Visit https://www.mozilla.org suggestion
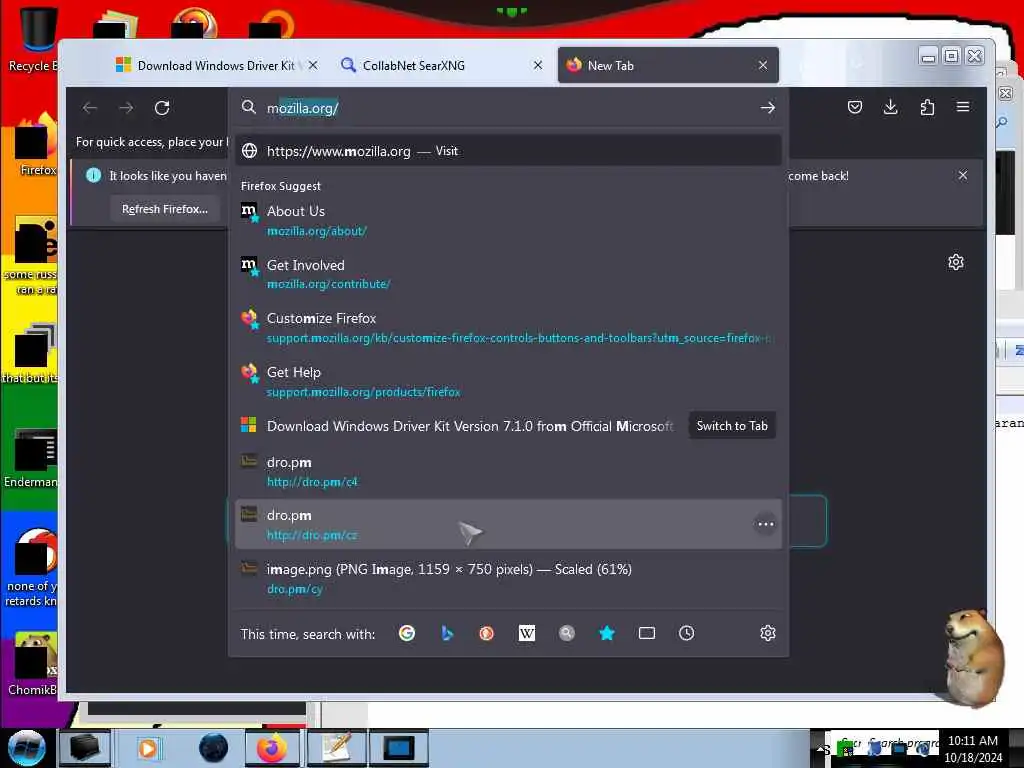1024x768 pixels. coord(508,151)
